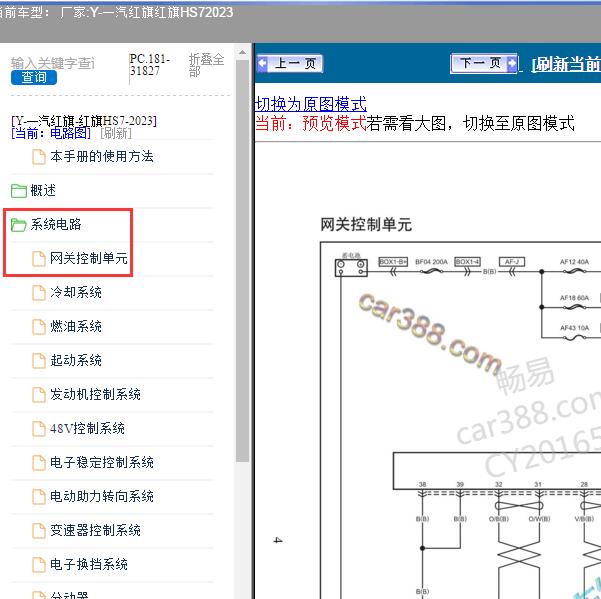The image size is (601, 599).
Task: Click the open folder icon beside 系统电路
Action: coord(18,225)
